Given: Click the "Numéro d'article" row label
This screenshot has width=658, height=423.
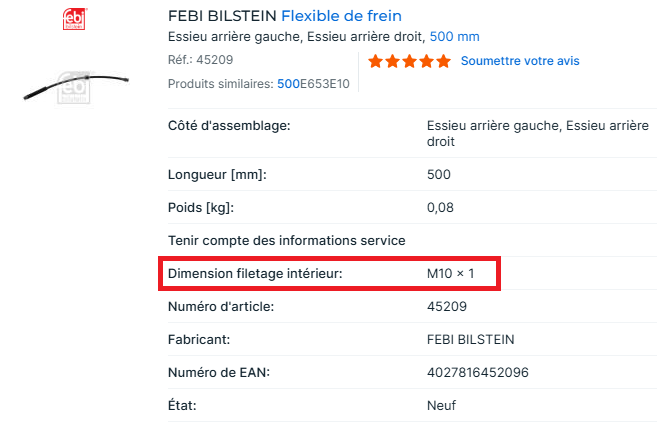Looking at the screenshot, I should pyautogui.click(x=221, y=306).
